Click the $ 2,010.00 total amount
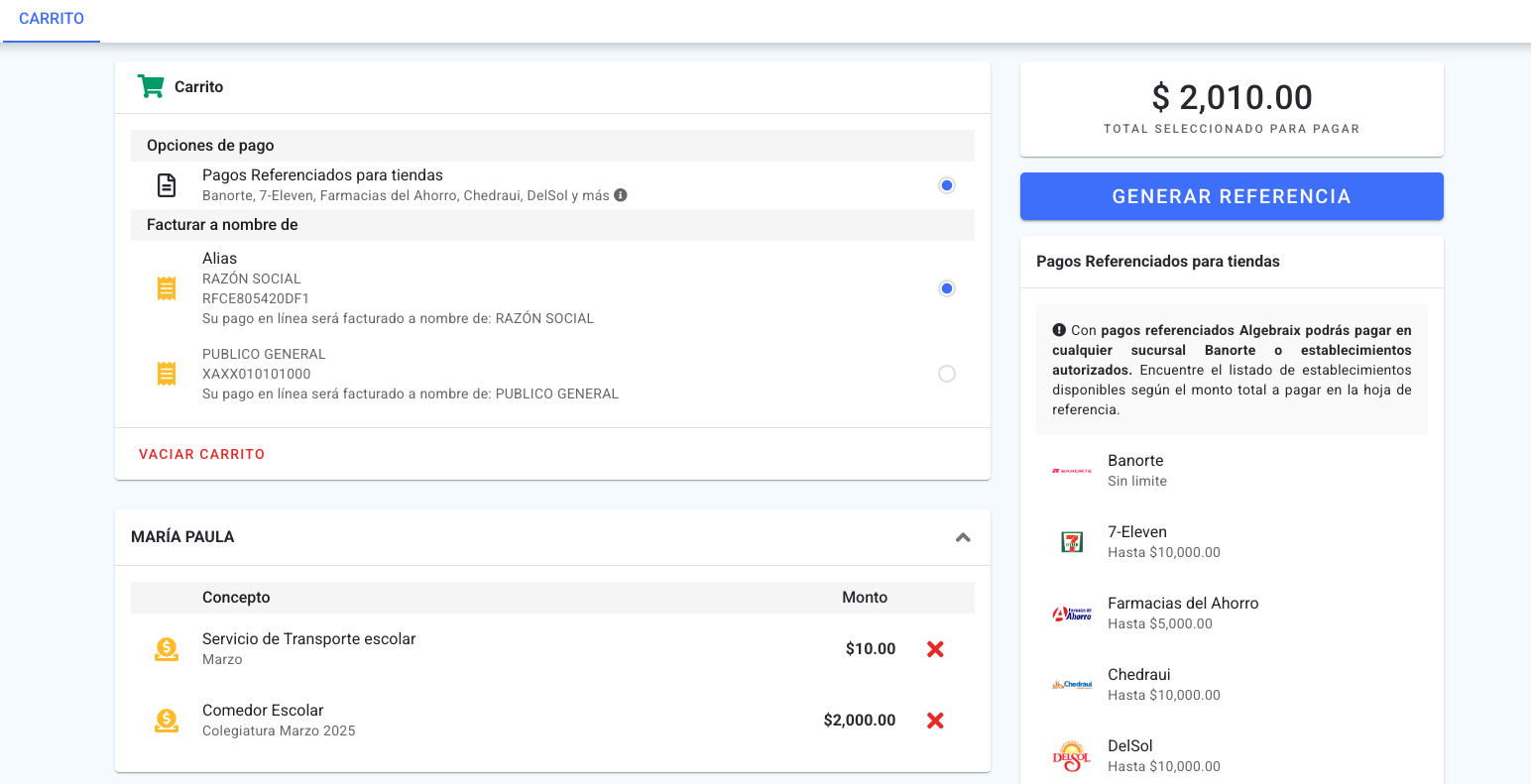 pyautogui.click(x=1232, y=97)
